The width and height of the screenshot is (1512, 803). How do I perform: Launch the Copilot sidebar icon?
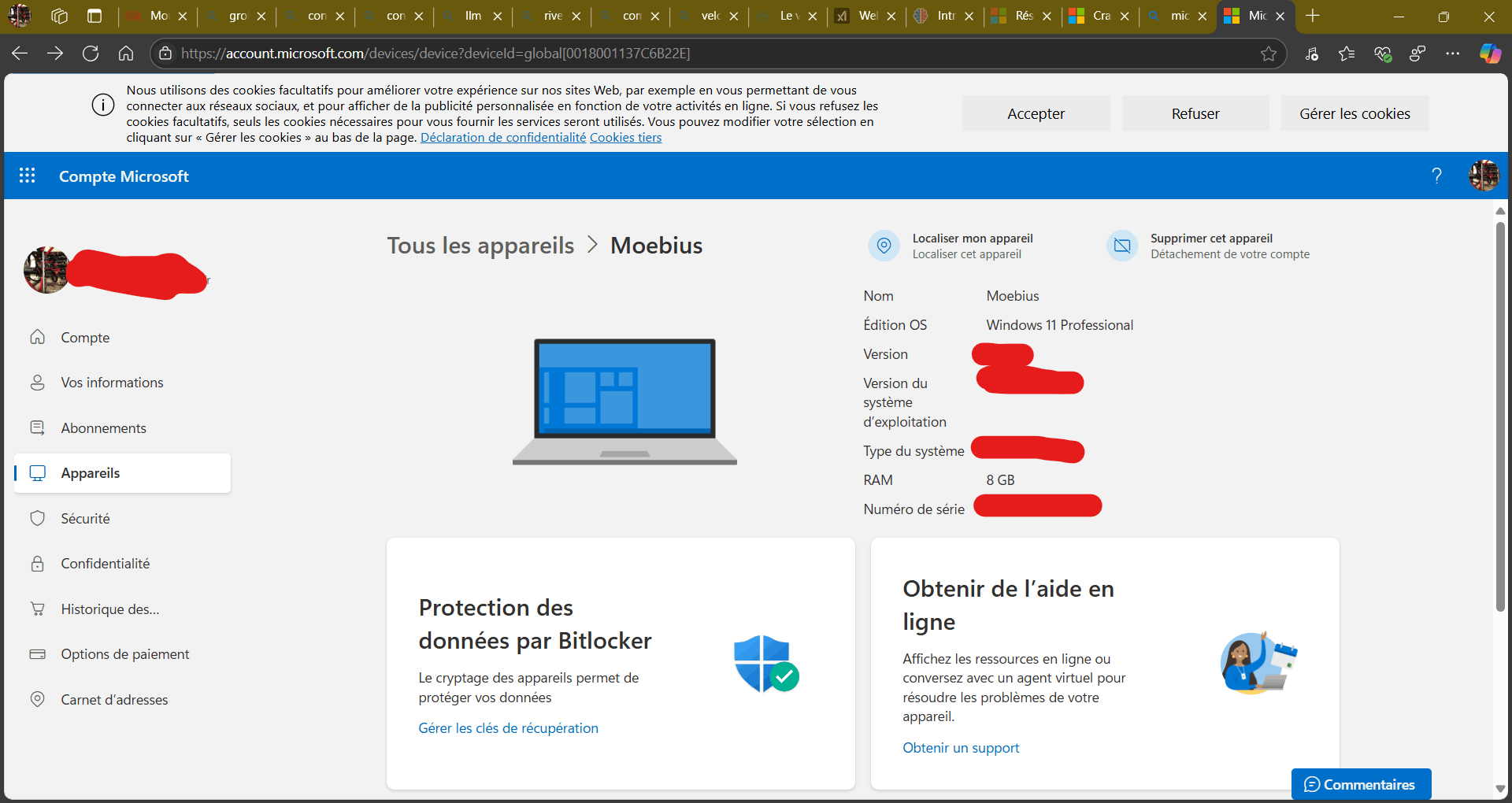click(1490, 54)
